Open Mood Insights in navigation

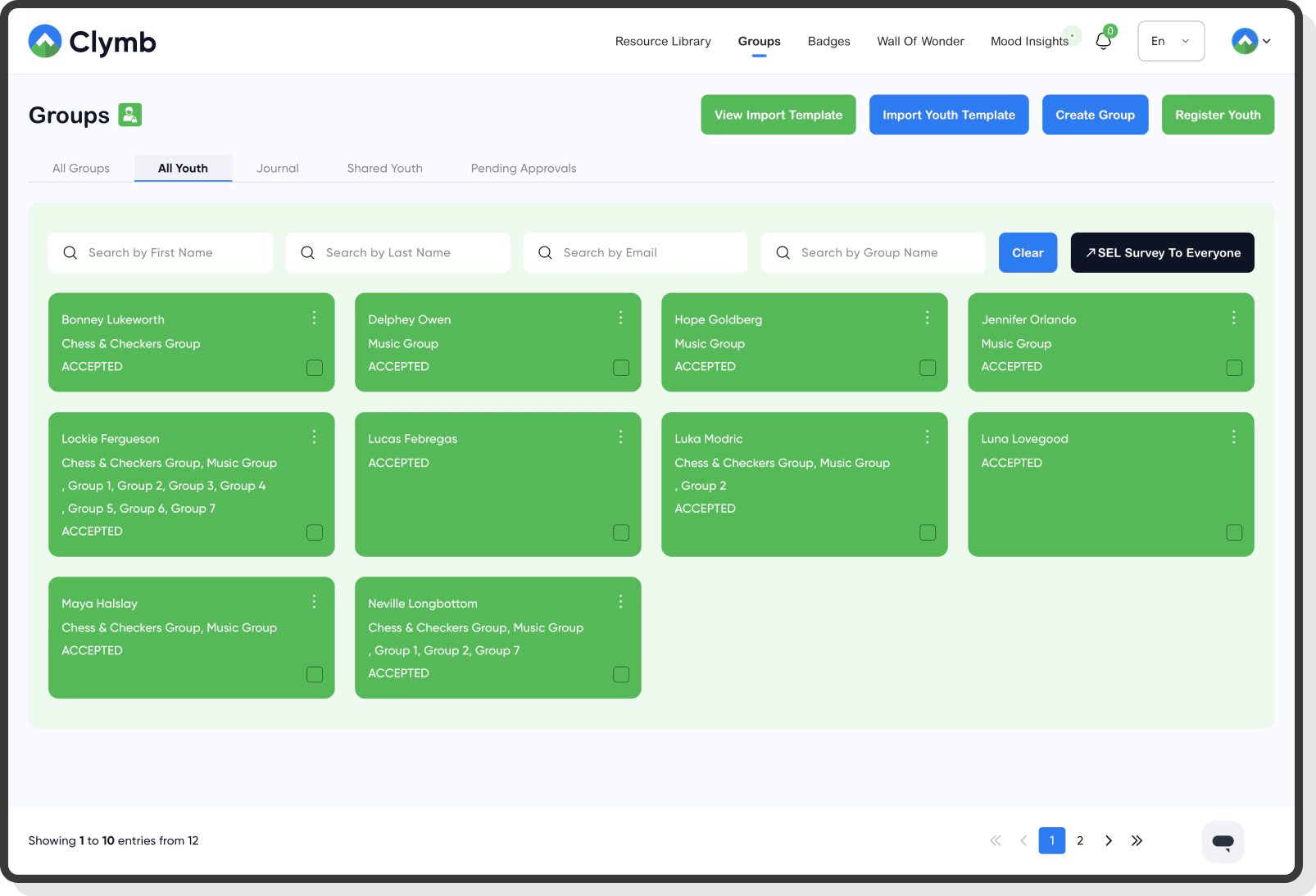point(1029,41)
